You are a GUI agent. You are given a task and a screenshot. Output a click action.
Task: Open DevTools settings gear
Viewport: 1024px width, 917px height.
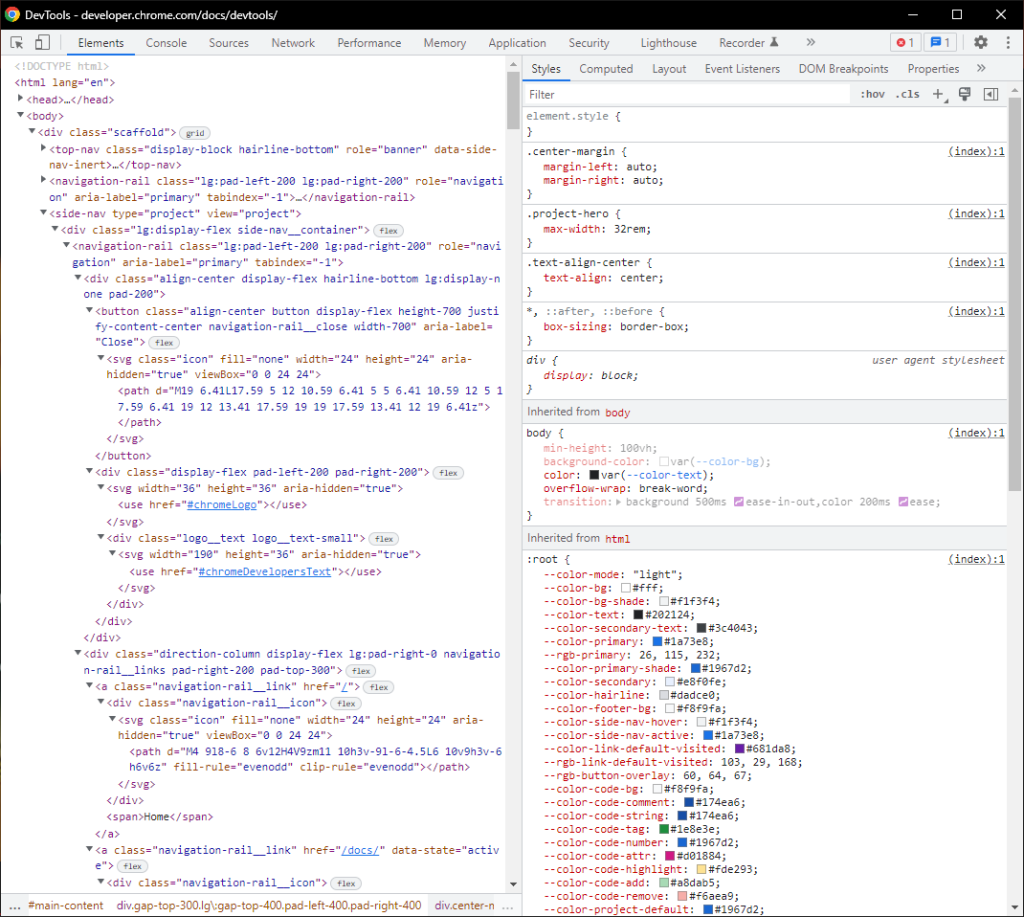pos(981,42)
